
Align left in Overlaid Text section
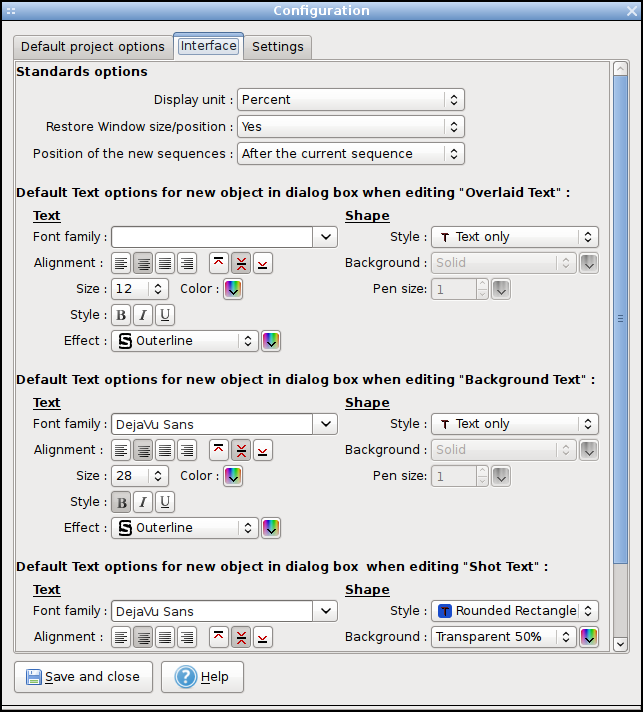[x=121, y=263]
